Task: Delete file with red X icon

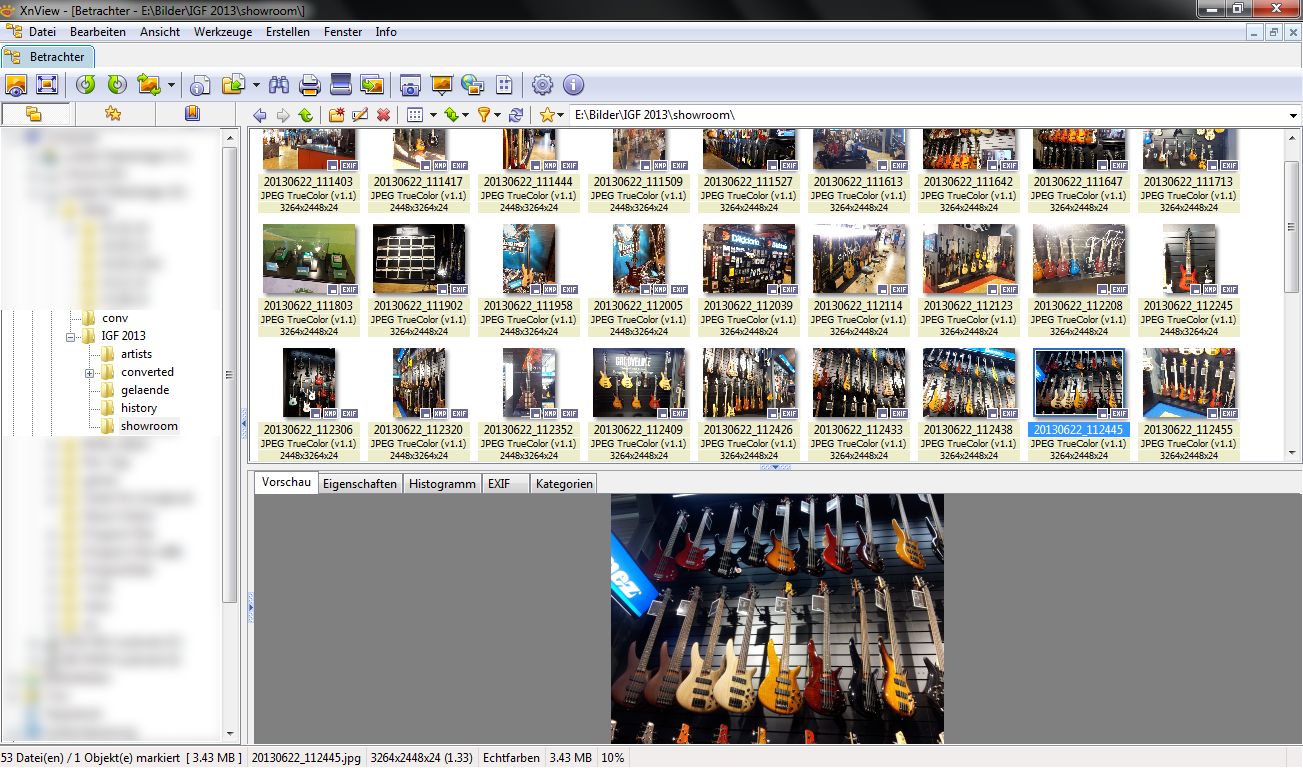Action: [383, 115]
